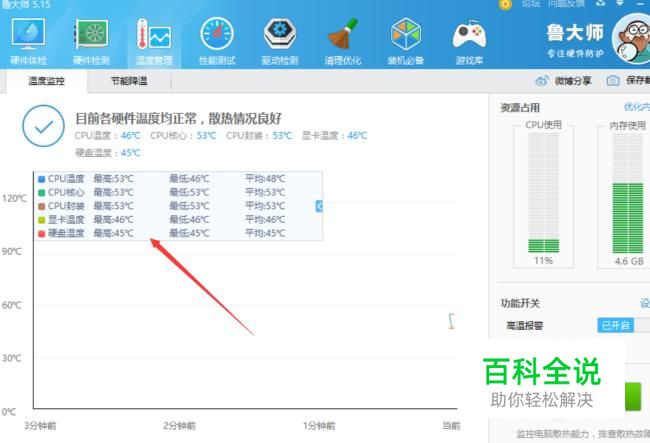650x443 pixels.
Task: Click the yellow-green 显卡温度 legend swatch
Action: click(41, 220)
